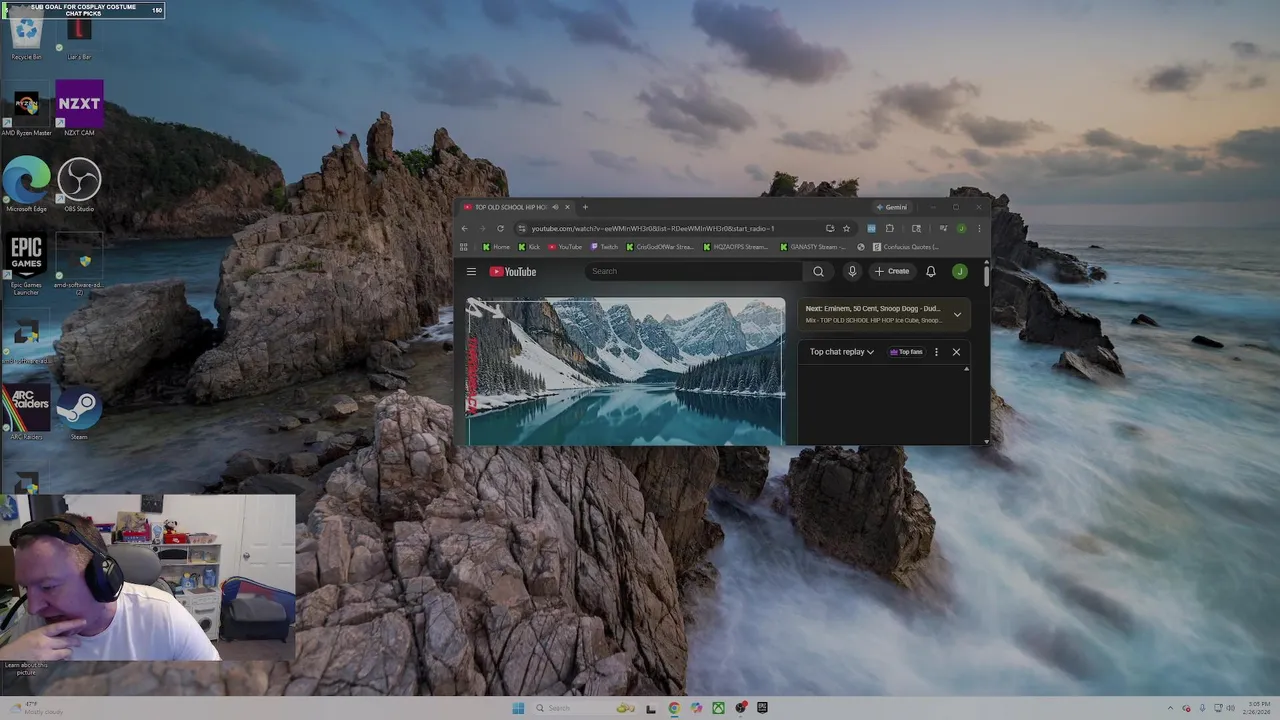Click the Chrome address bar URL
Image resolution: width=1280 pixels, height=720 pixels.
coord(652,228)
